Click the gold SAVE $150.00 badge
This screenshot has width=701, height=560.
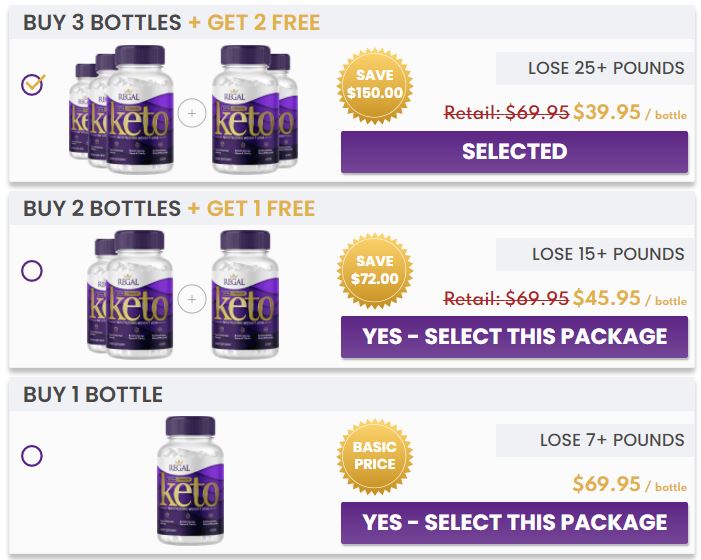tap(376, 83)
